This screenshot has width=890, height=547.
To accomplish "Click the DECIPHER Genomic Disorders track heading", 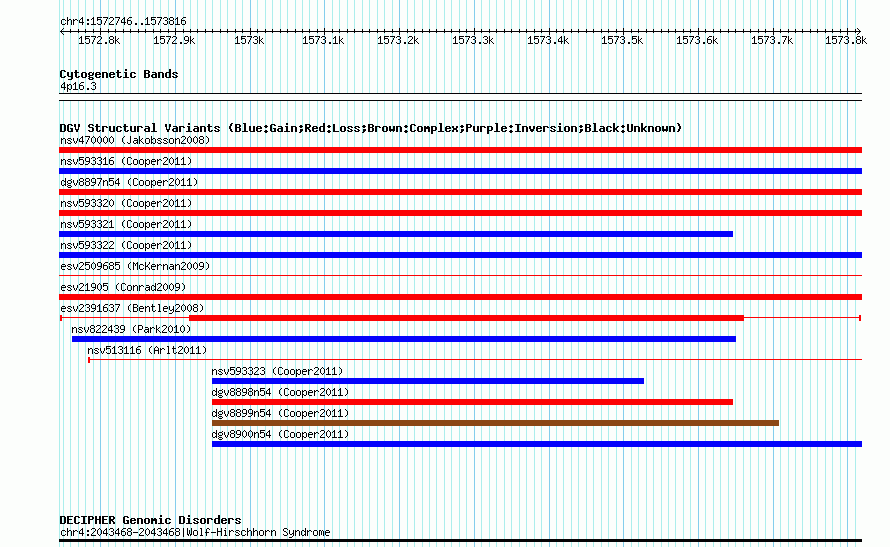I will 150,520.
